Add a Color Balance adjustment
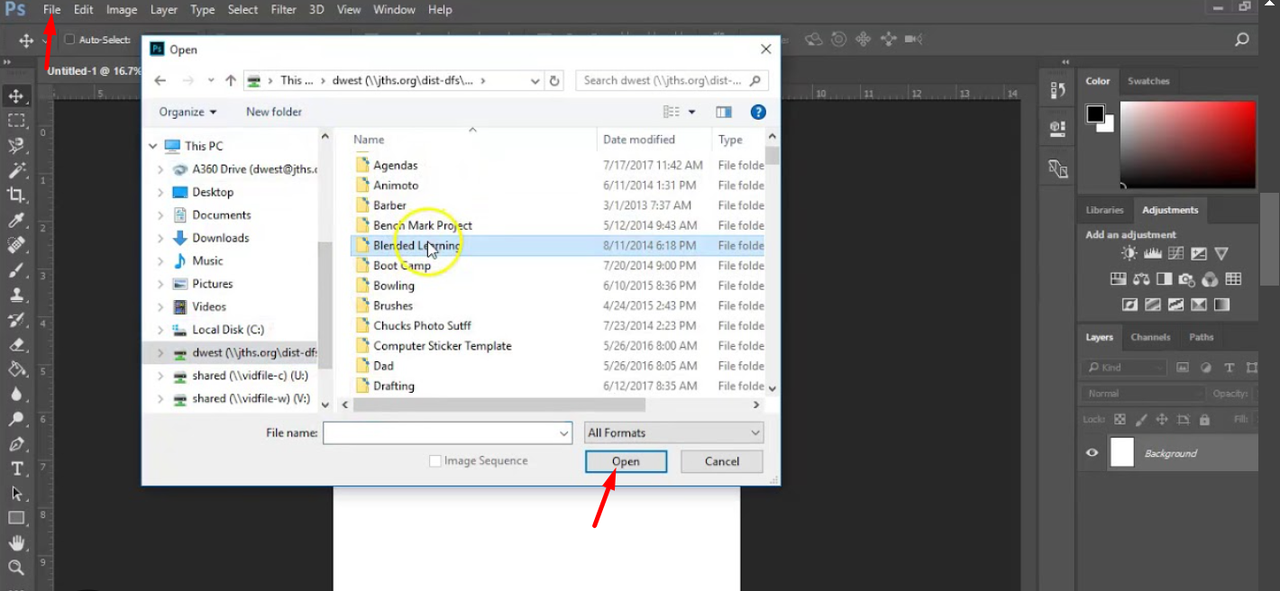The height and width of the screenshot is (591, 1280). coord(1141,279)
